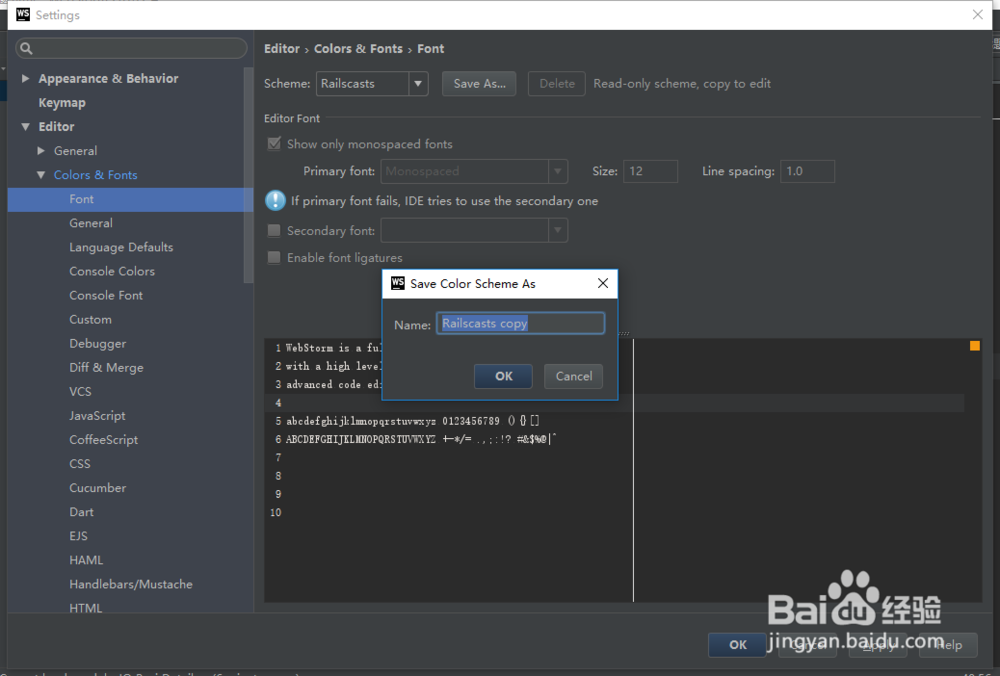The height and width of the screenshot is (676, 1000).
Task: Open CoffeeScript color settings
Action: (x=104, y=440)
